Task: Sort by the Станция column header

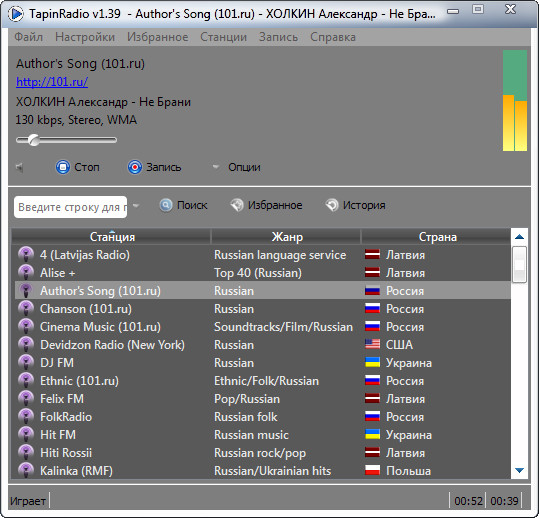Action: pyautogui.click(x=111, y=237)
